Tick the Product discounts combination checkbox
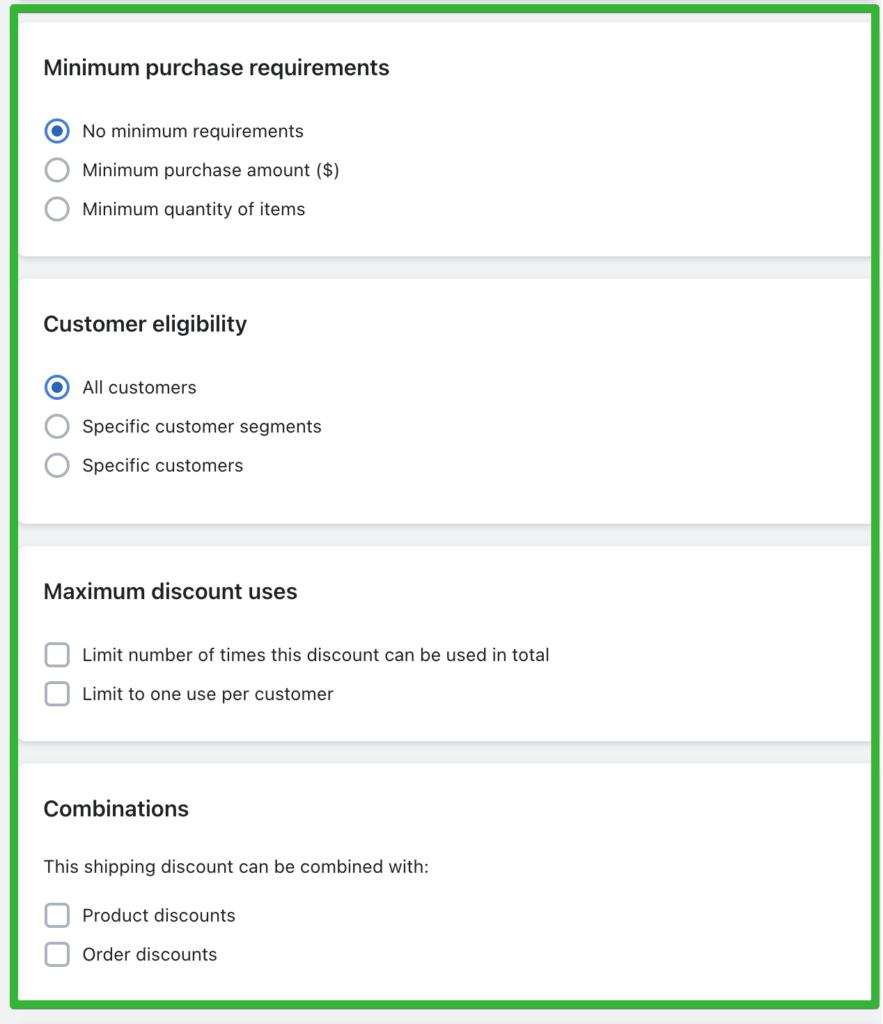The image size is (883, 1024). 57,916
